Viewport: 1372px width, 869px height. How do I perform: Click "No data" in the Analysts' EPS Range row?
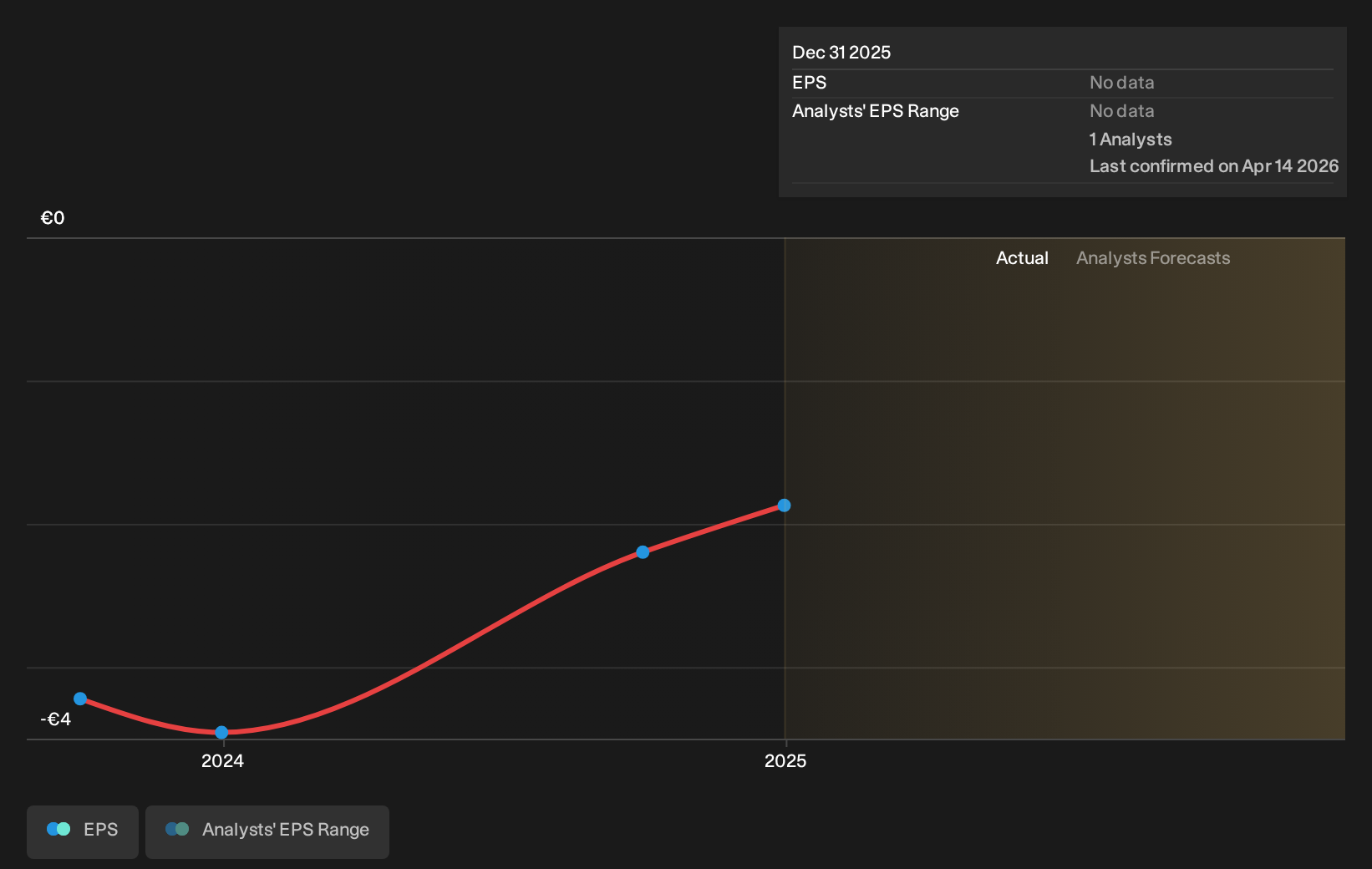click(x=1121, y=111)
